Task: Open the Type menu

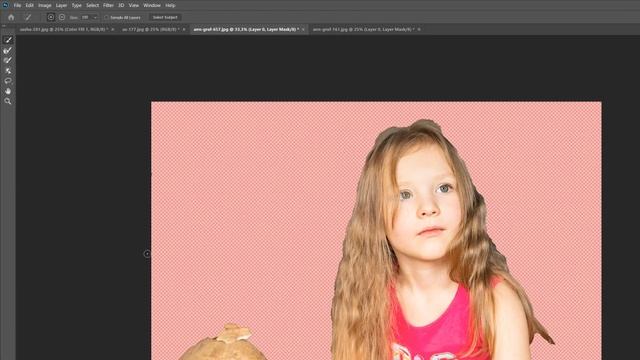Action: 76,5
